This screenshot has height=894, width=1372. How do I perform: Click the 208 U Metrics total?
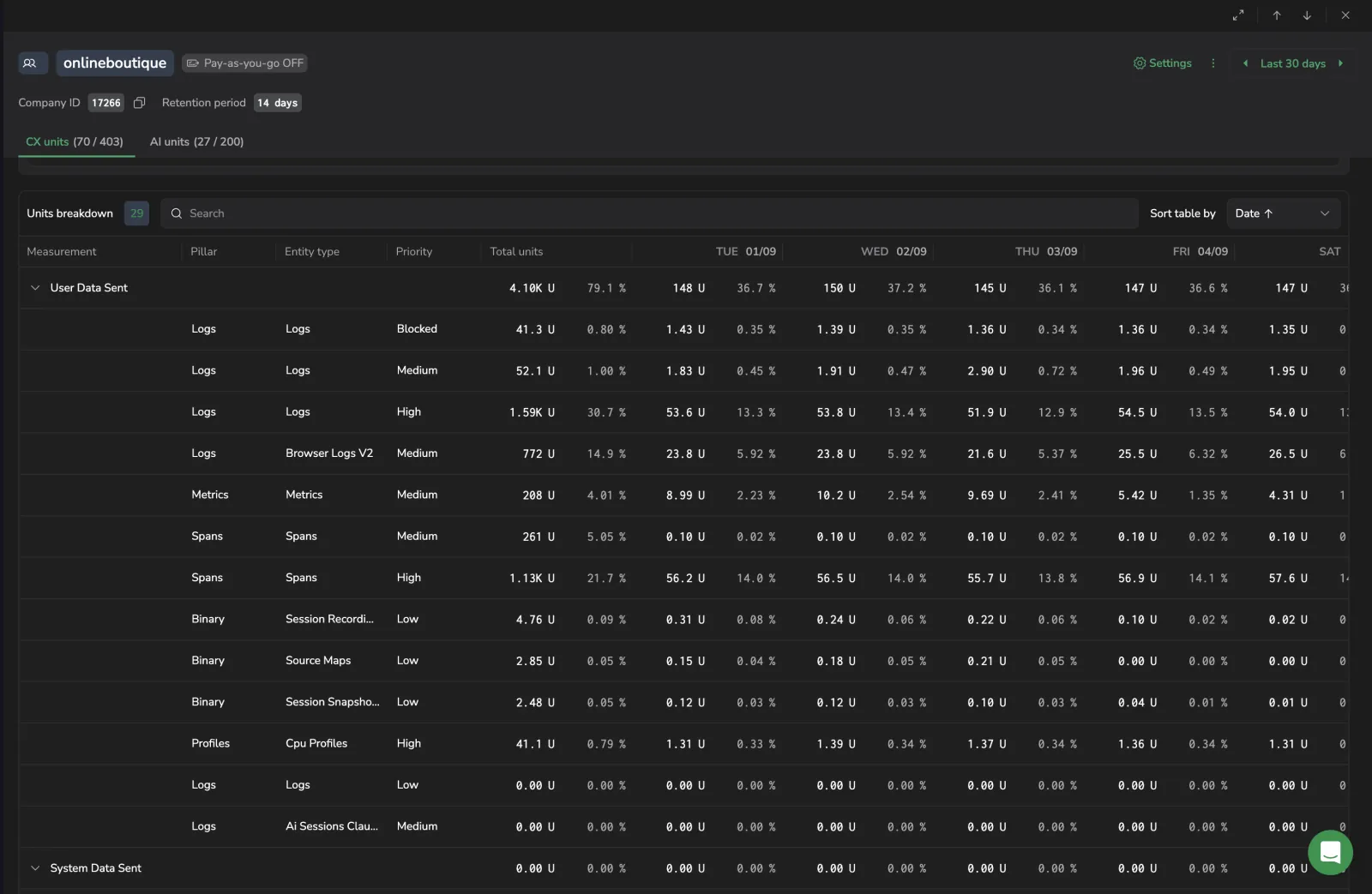539,495
